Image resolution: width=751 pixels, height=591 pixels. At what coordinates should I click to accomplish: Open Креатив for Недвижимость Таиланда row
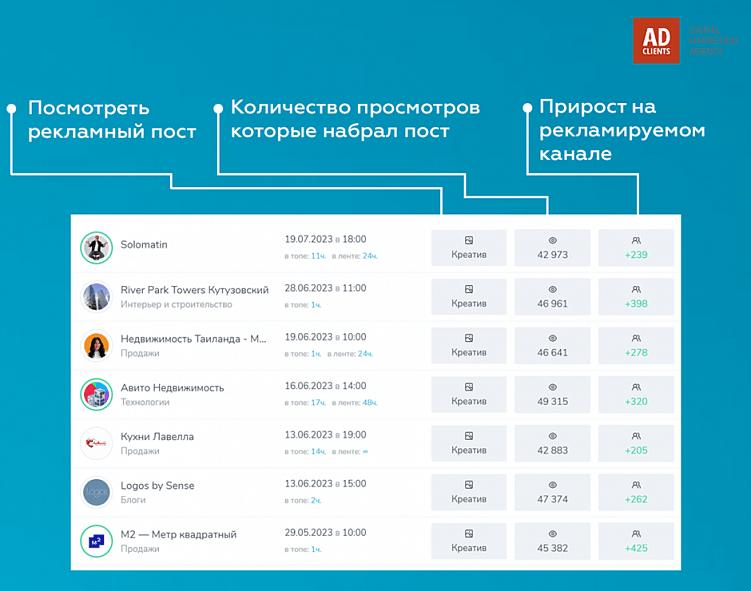pos(468,345)
